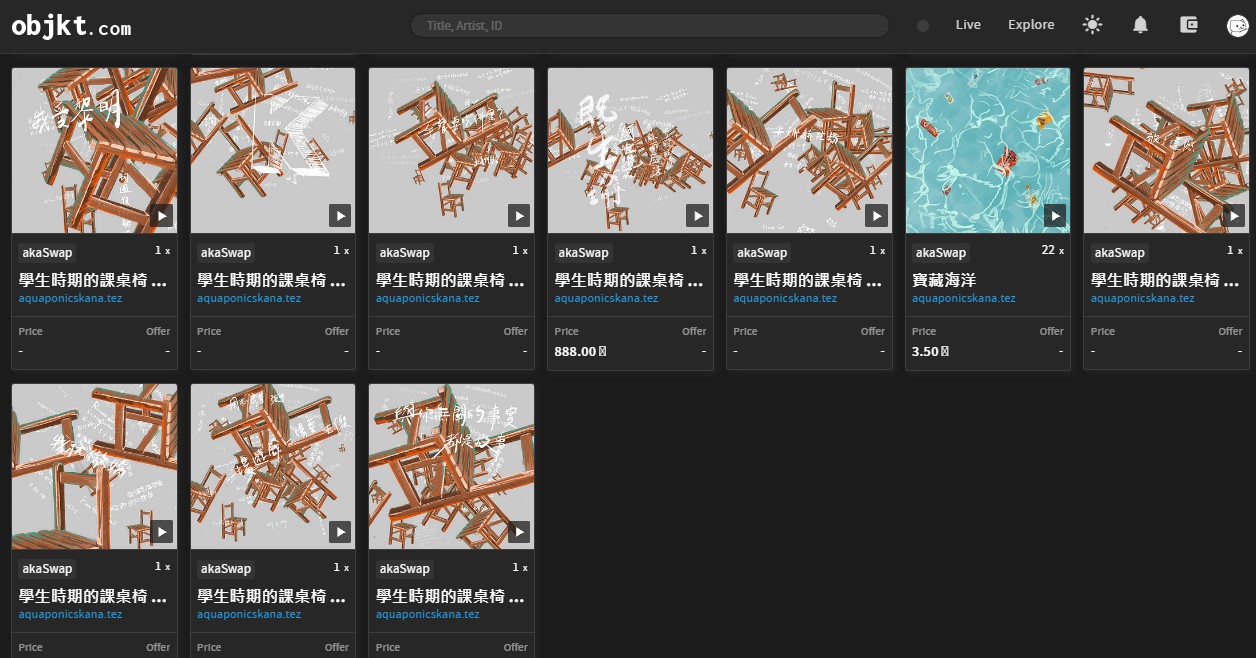Play the first chair artwork in top row
This screenshot has width=1256, height=658.
(x=162, y=215)
